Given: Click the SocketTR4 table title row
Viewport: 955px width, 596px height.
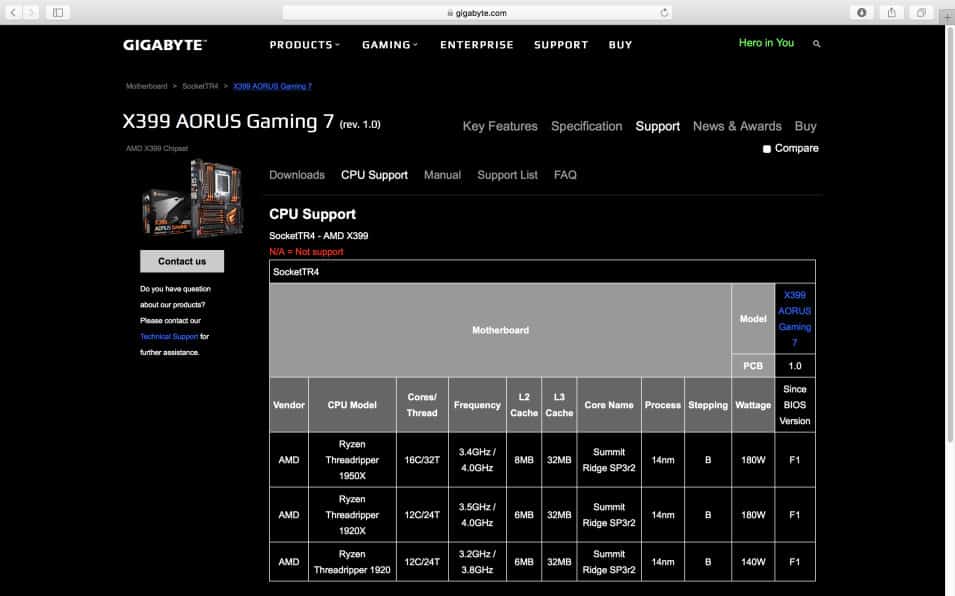Looking at the screenshot, I should [542, 272].
